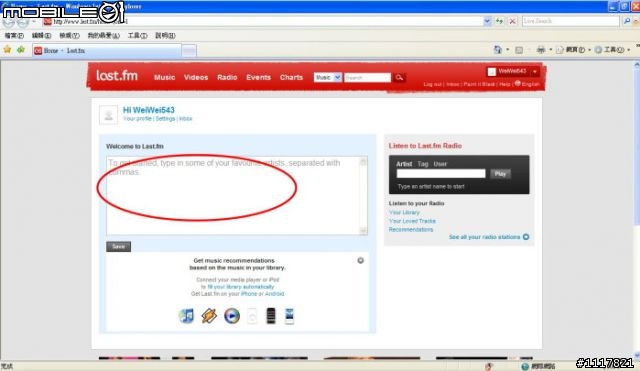Open the Settings link under greeting
Viewport: 640px width, 371px height.
165,119
